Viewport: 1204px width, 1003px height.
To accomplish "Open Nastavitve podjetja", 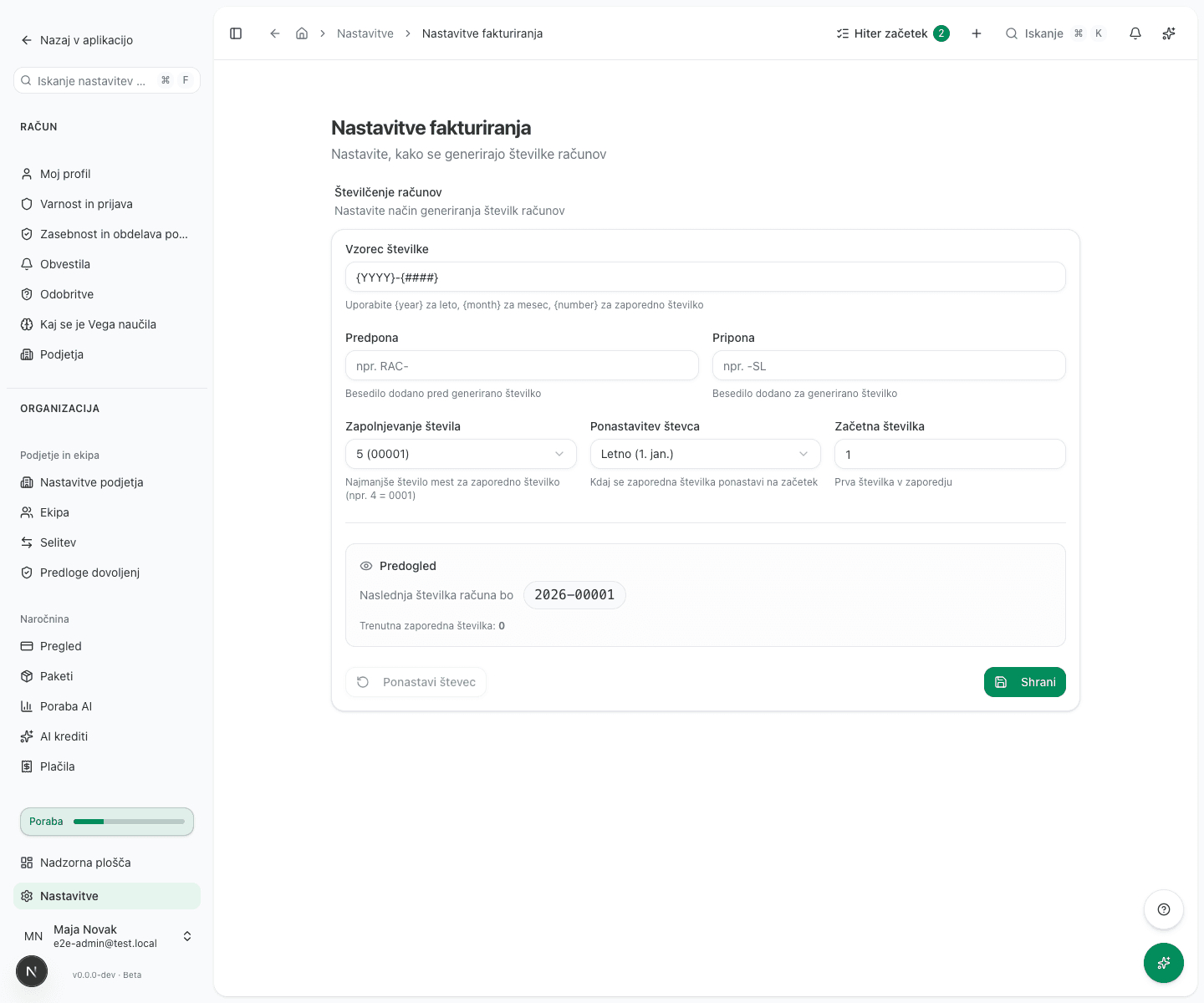I will tap(107, 482).
